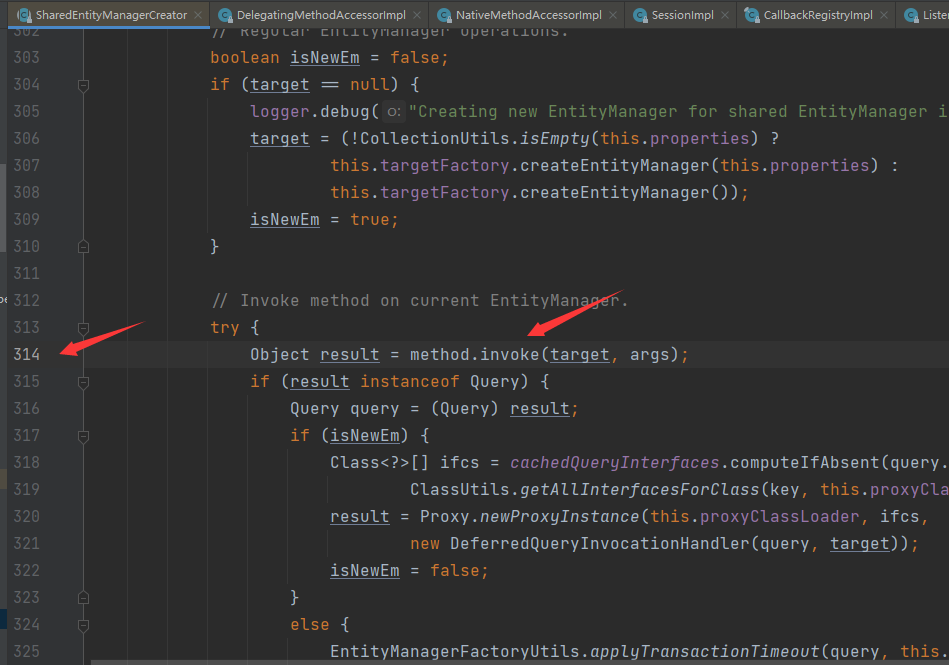Collapse the if block using the arrow at line 304
The image size is (949, 665).
83,84
